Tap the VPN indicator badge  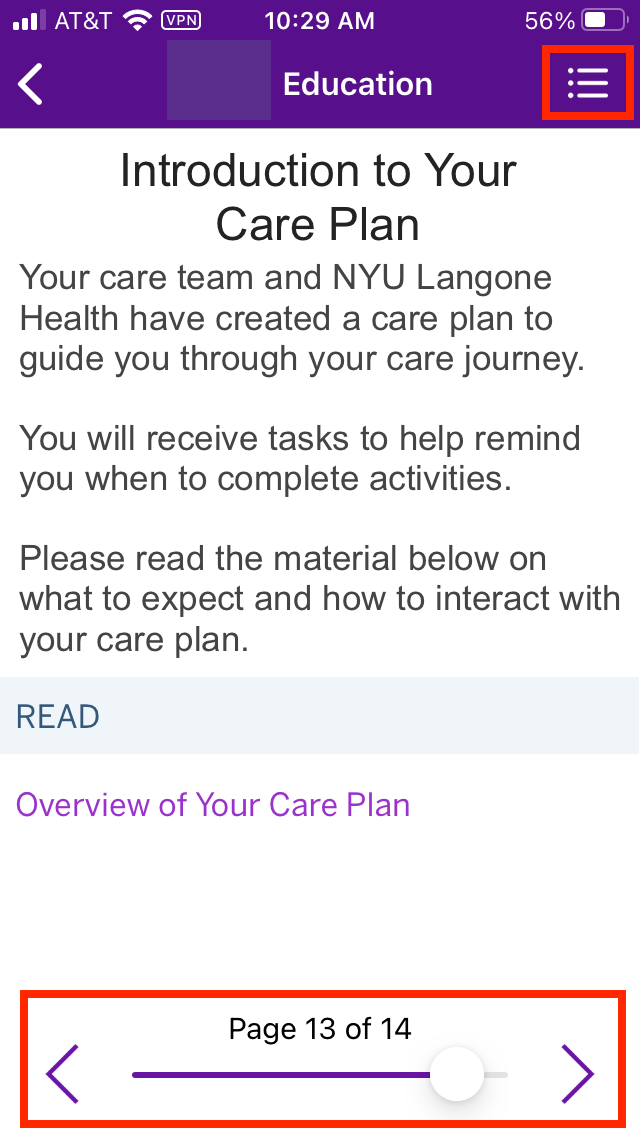coord(180,20)
